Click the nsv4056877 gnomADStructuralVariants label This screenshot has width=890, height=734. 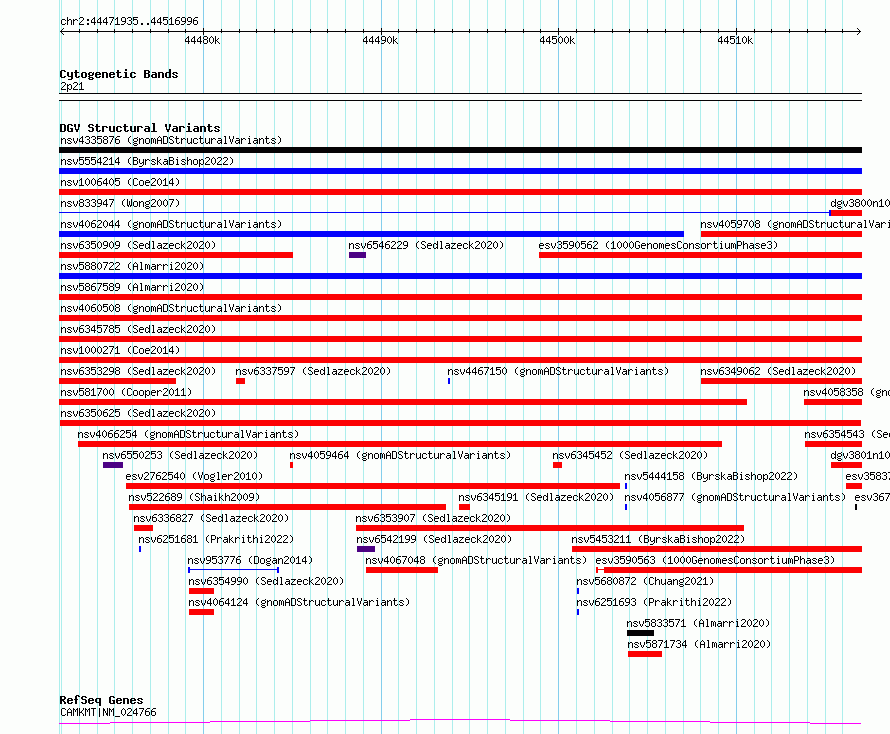[735, 497]
